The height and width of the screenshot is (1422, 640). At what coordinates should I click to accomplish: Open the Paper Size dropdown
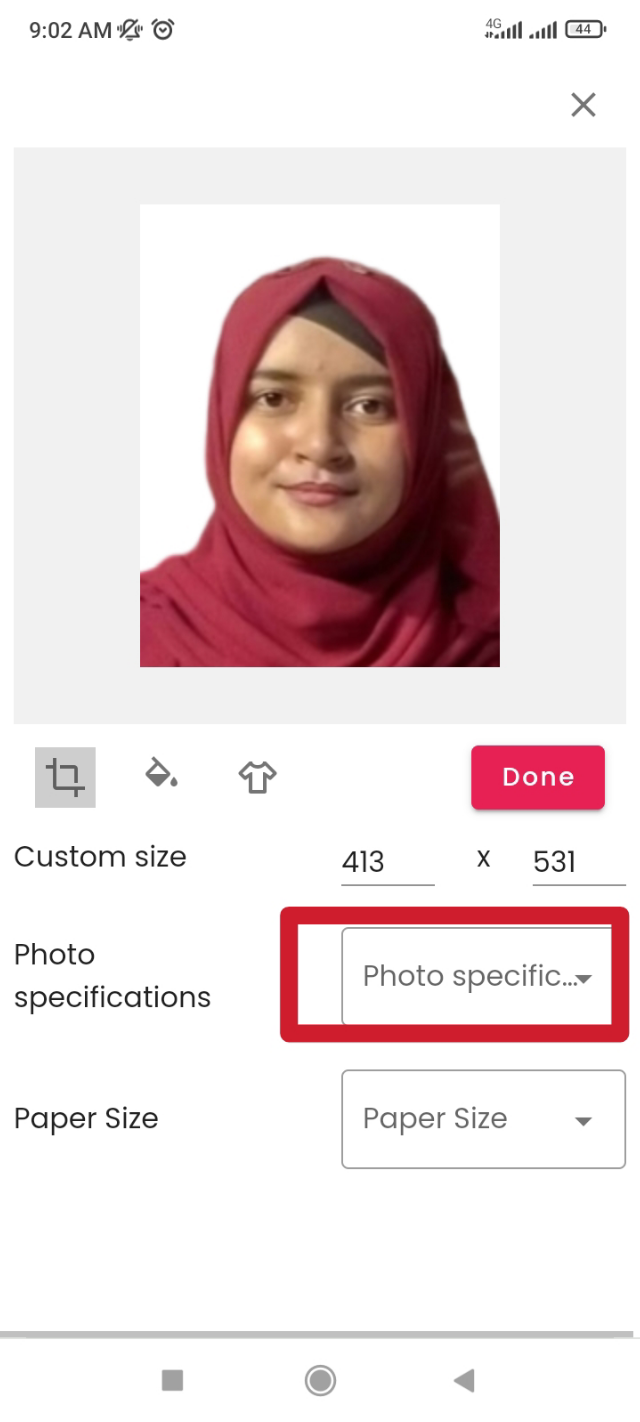pyautogui.click(x=483, y=1119)
